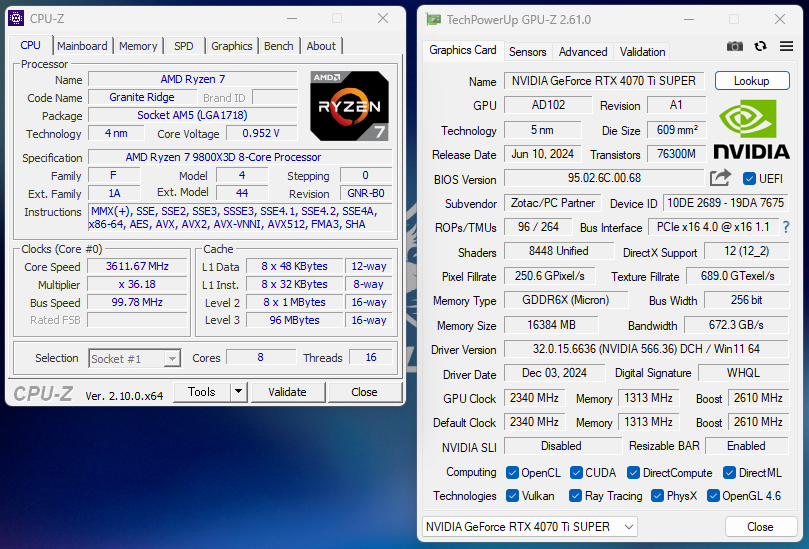Click the Validate button in CPU-Z

coord(287,392)
